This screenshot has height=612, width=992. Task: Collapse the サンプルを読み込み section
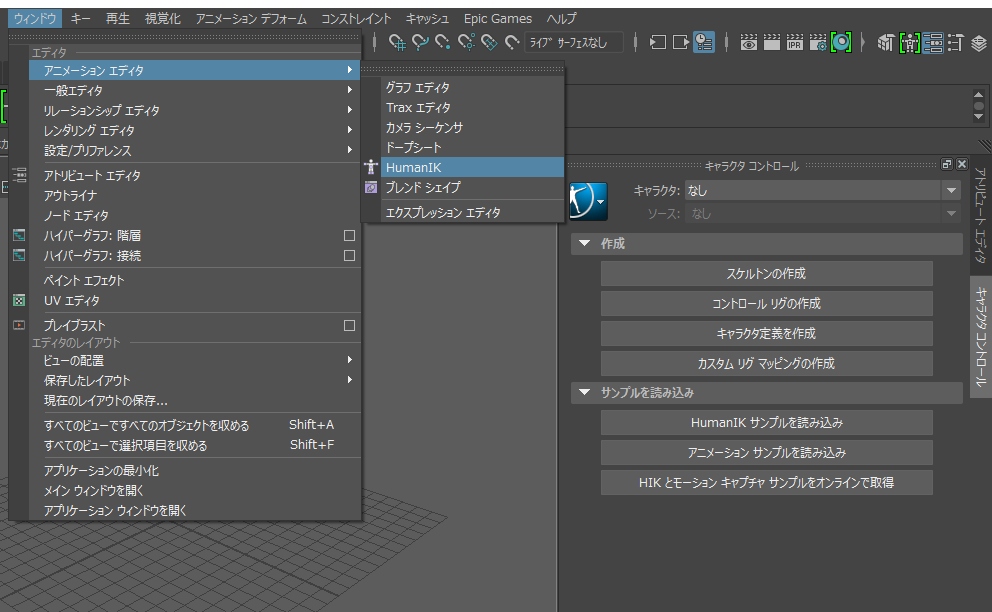pos(585,392)
